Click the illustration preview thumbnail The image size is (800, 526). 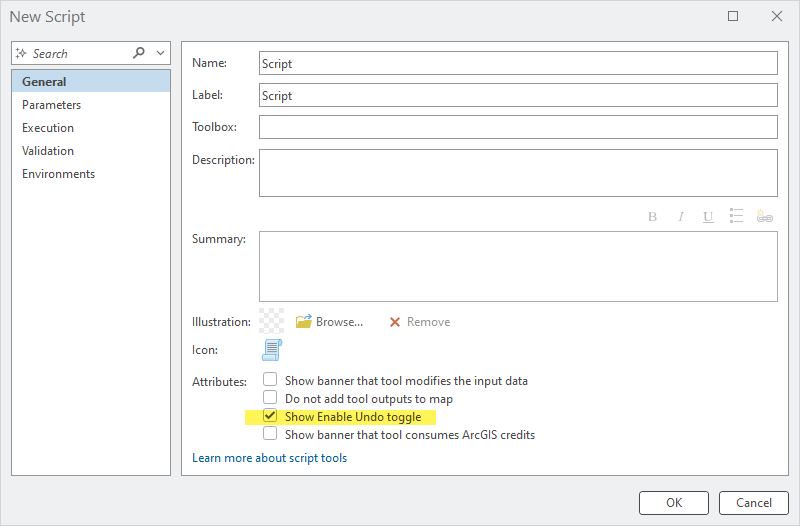click(271, 321)
